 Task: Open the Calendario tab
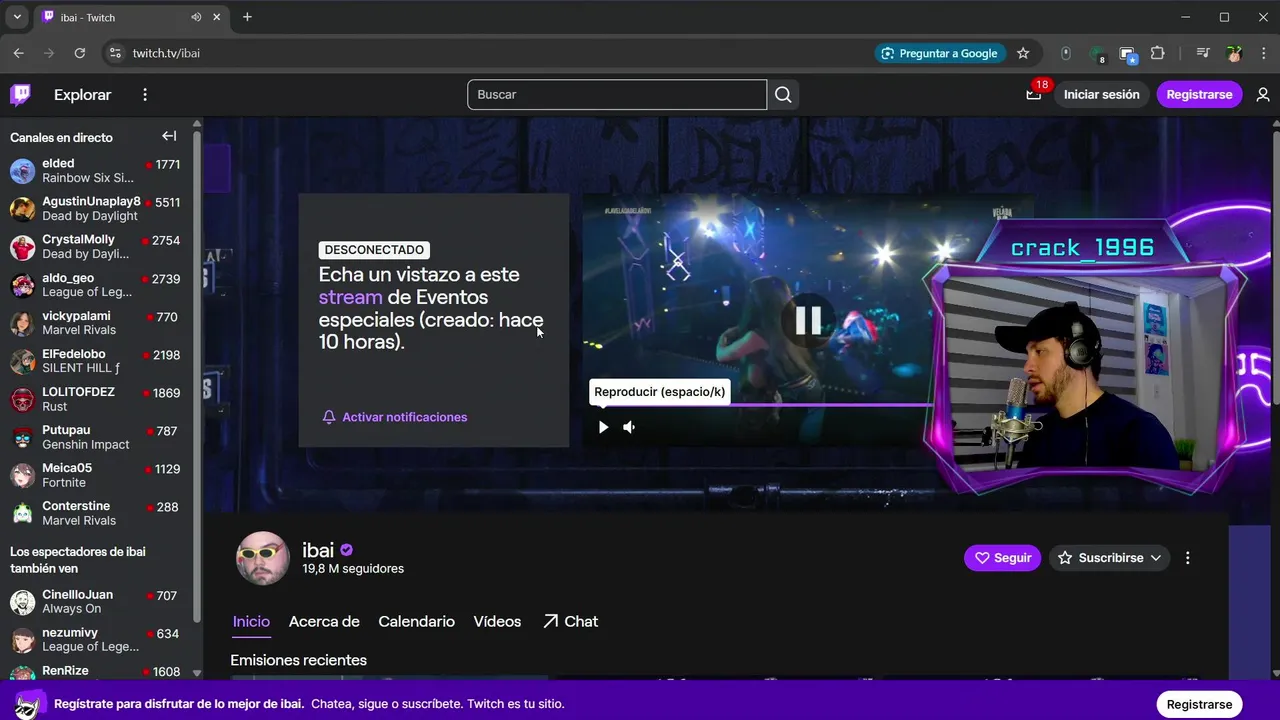tap(416, 621)
